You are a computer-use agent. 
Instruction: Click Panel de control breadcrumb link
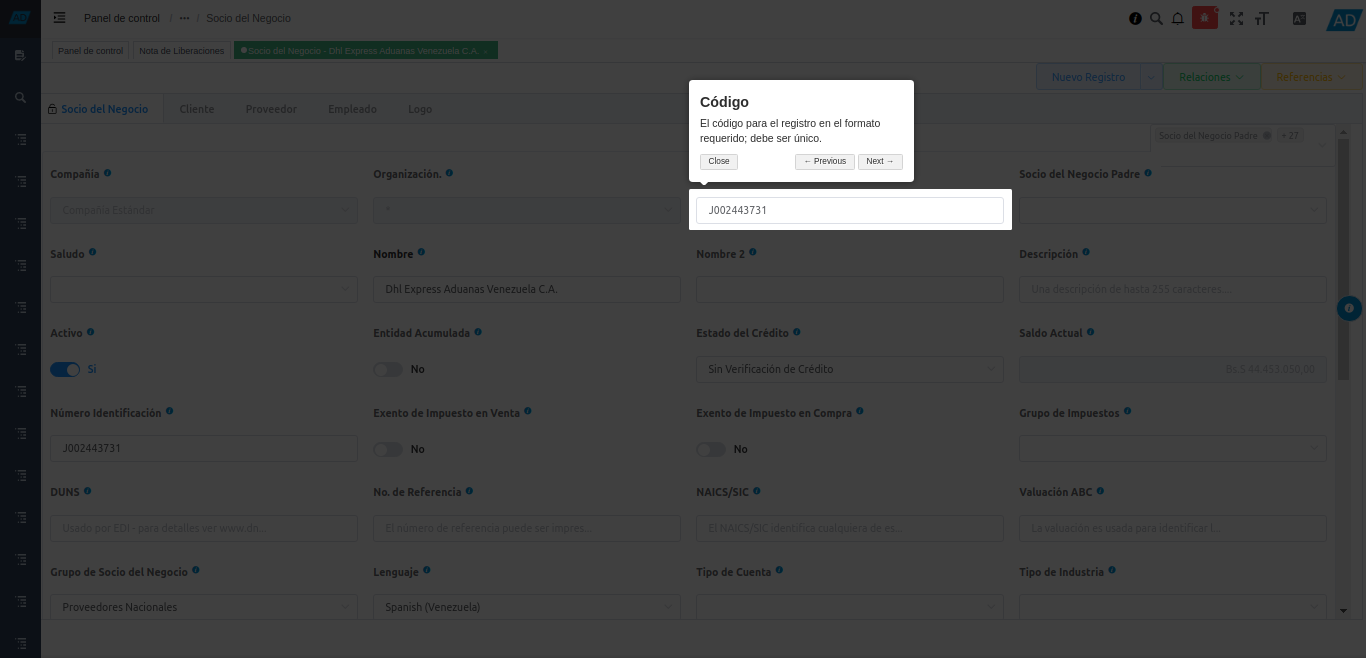(x=122, y=18)
